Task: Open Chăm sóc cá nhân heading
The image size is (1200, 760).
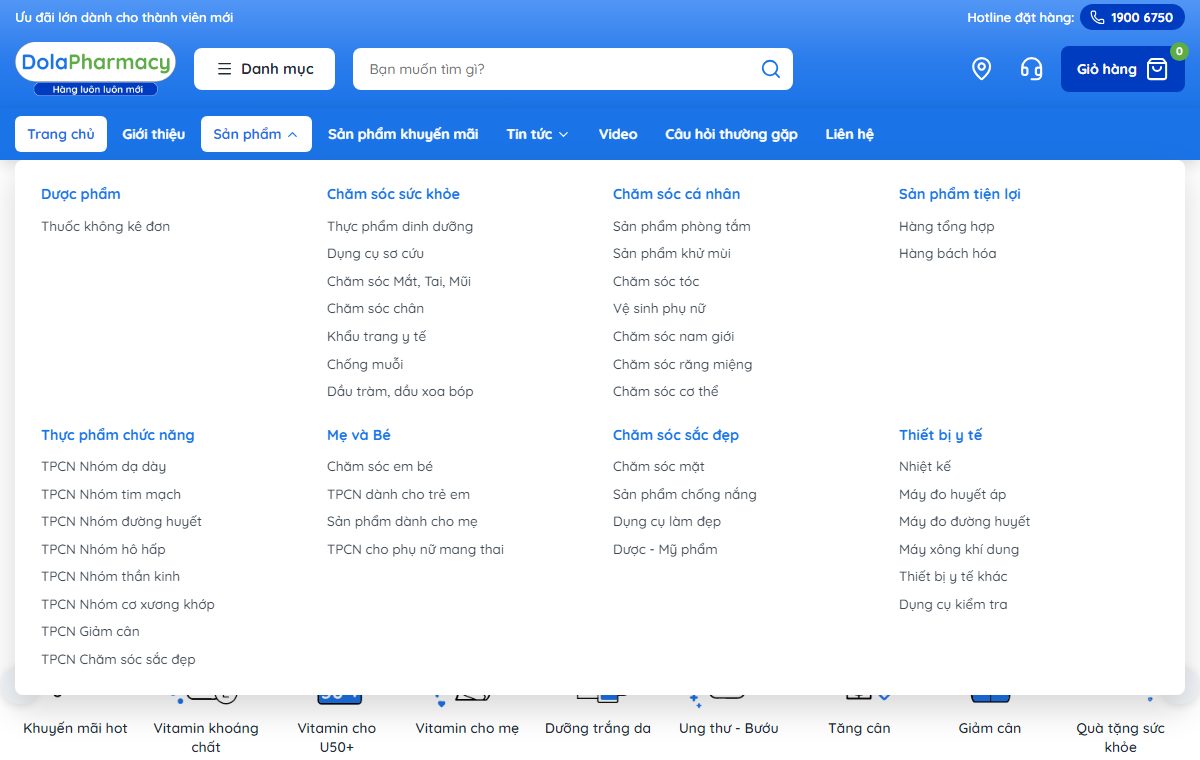Action: pos(677,194)
